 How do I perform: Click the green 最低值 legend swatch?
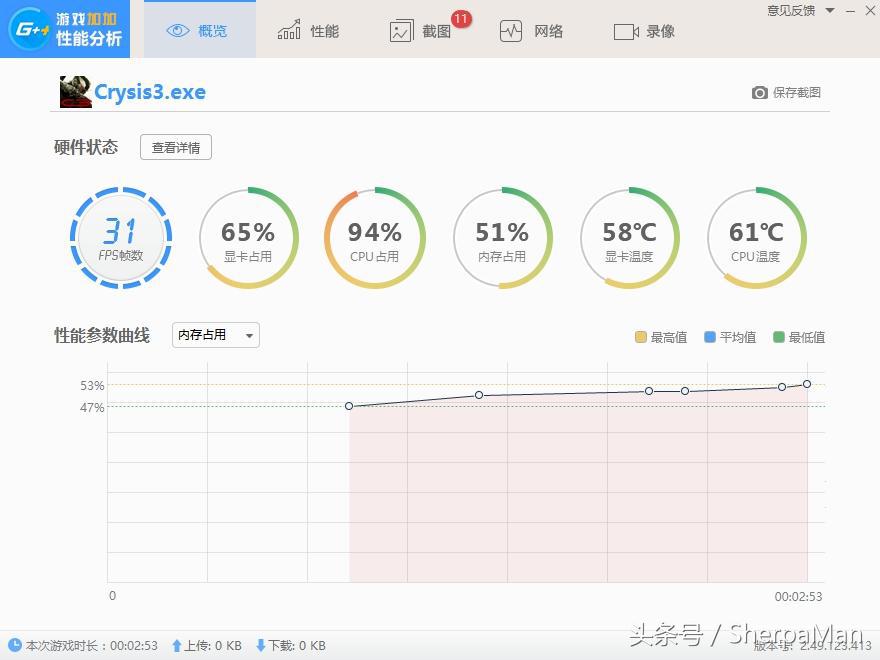pyautogui.click(x=778, y=337)
